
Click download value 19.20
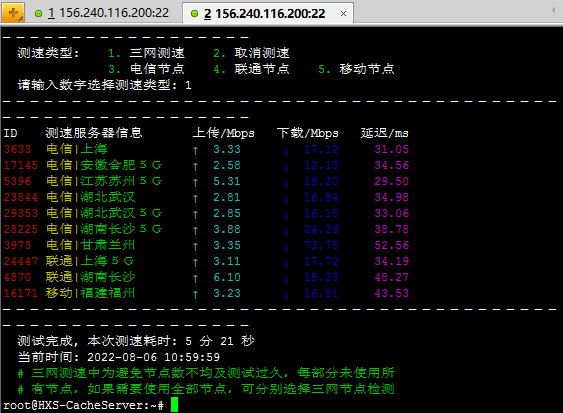point(321,181)
